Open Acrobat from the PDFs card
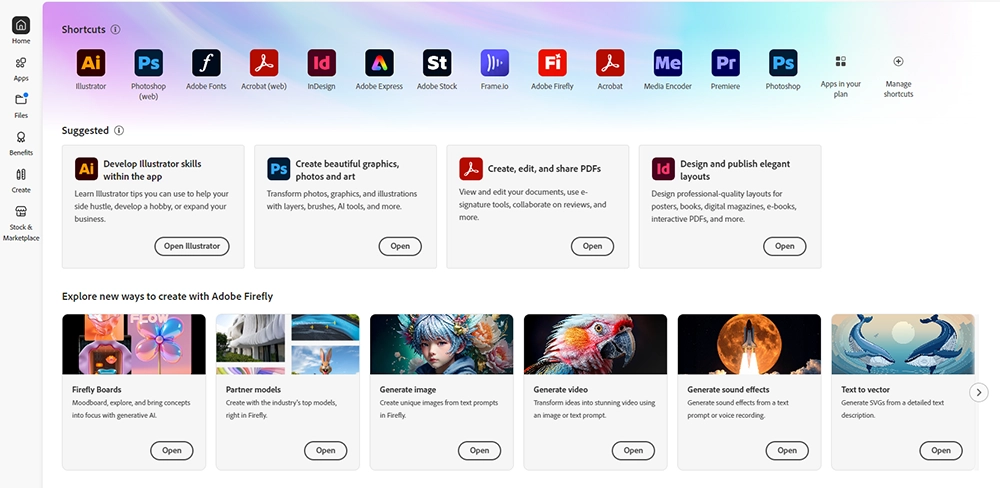 tap(592, 246)
